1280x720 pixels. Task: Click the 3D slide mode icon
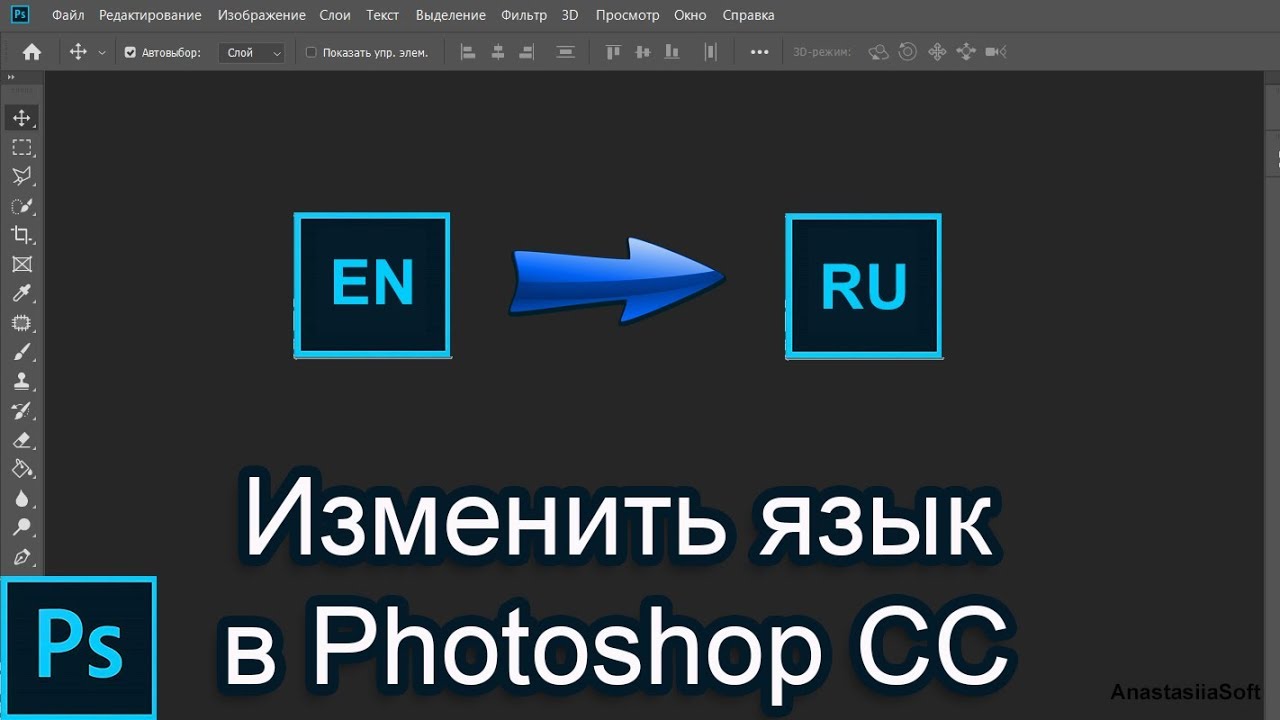tap(966, 52)
